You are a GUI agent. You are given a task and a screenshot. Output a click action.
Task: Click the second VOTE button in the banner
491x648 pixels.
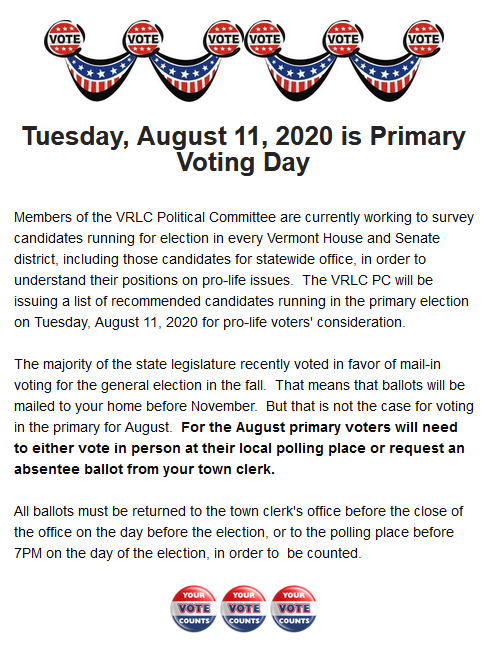[143, 38]
